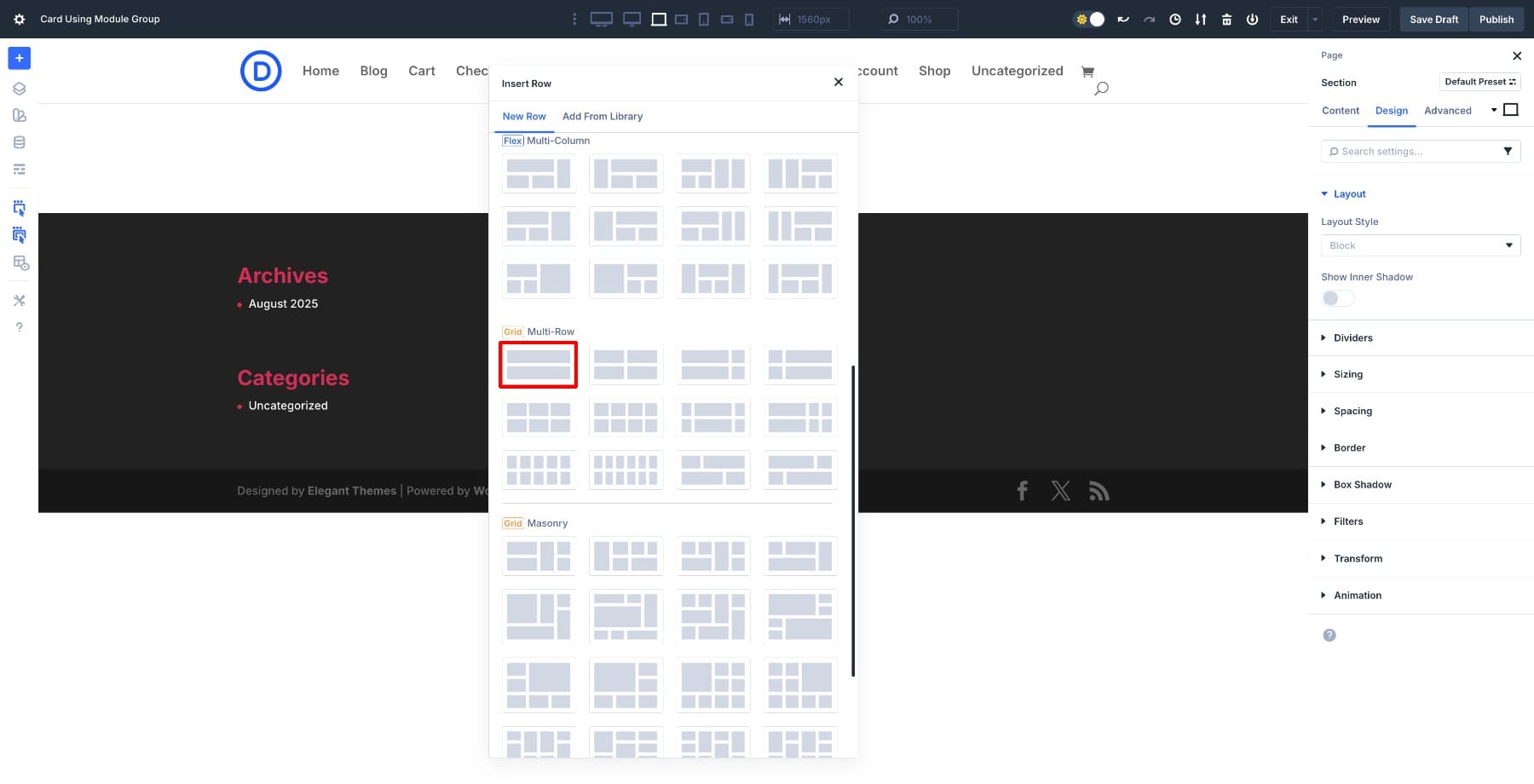Viewport: 1534px width, 784px height.
Task: Open the Layout Style dropdown
Action: [1420, 245]
